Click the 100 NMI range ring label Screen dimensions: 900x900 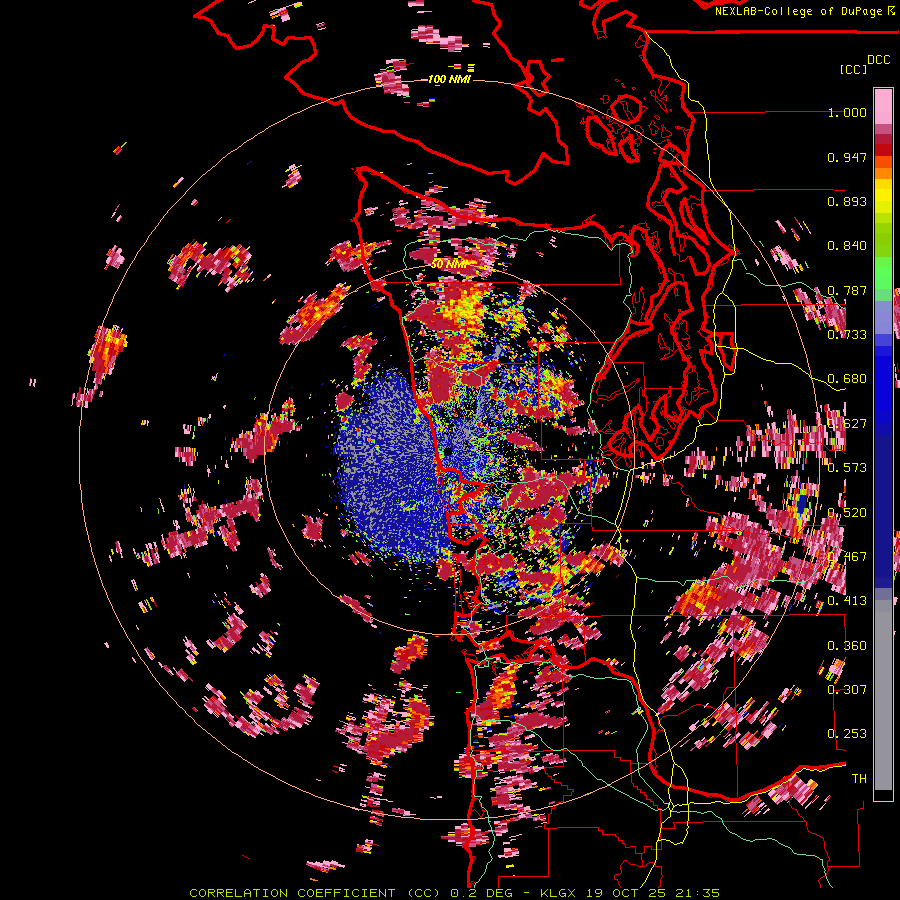click(x=449, y=79)
